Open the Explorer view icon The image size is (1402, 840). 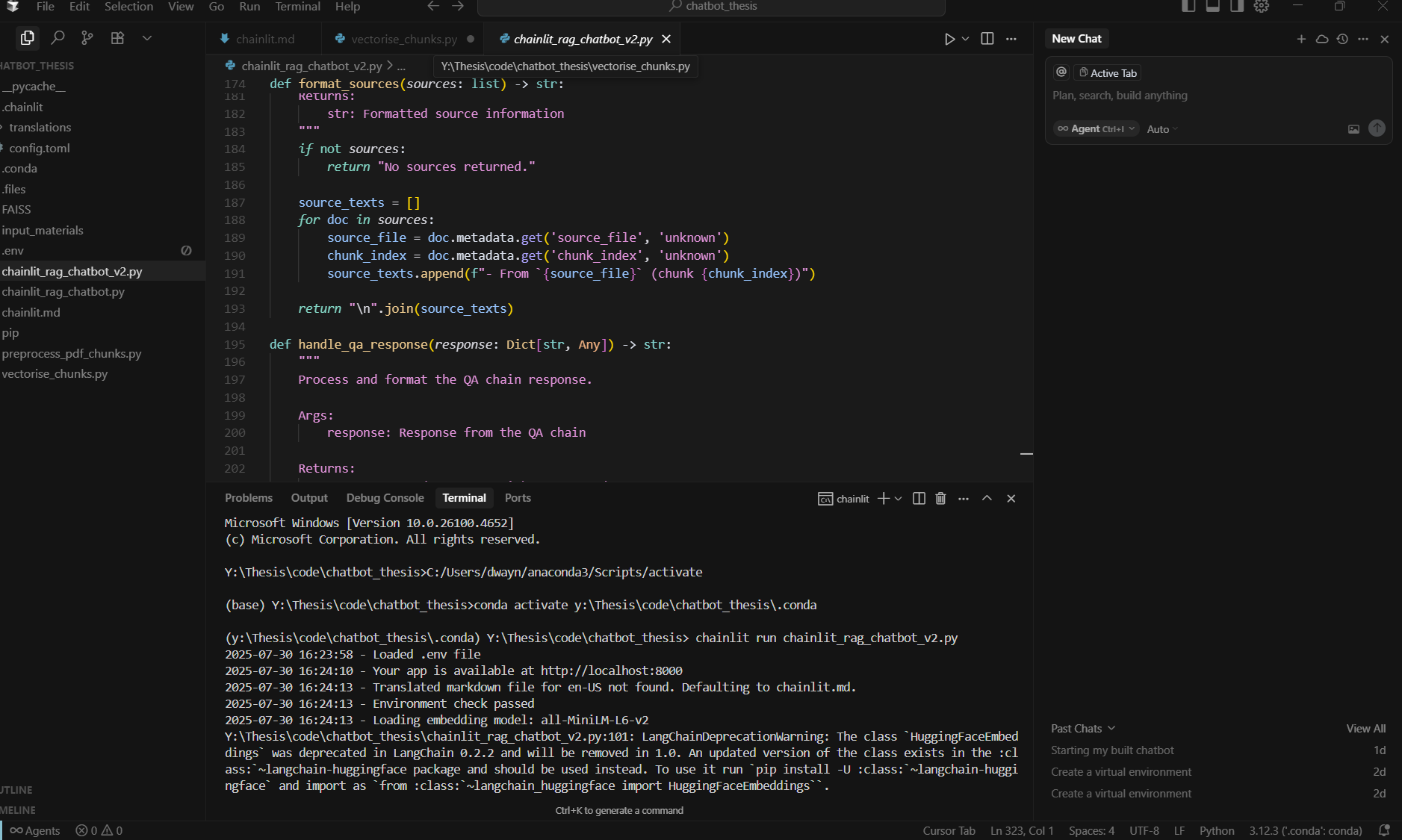(28, 38)
